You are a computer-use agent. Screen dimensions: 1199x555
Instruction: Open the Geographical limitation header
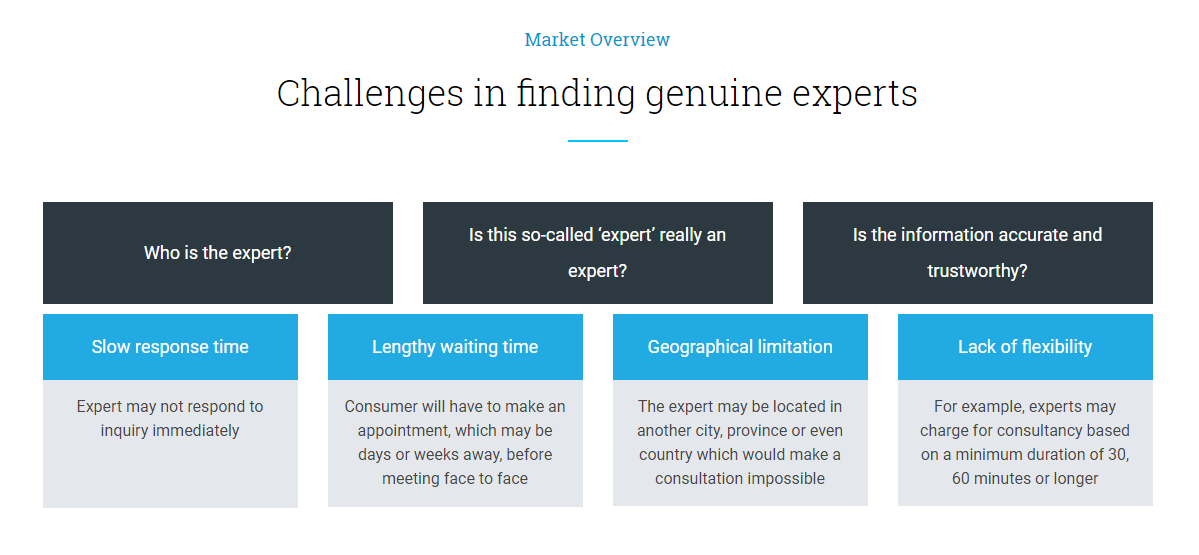740,347
